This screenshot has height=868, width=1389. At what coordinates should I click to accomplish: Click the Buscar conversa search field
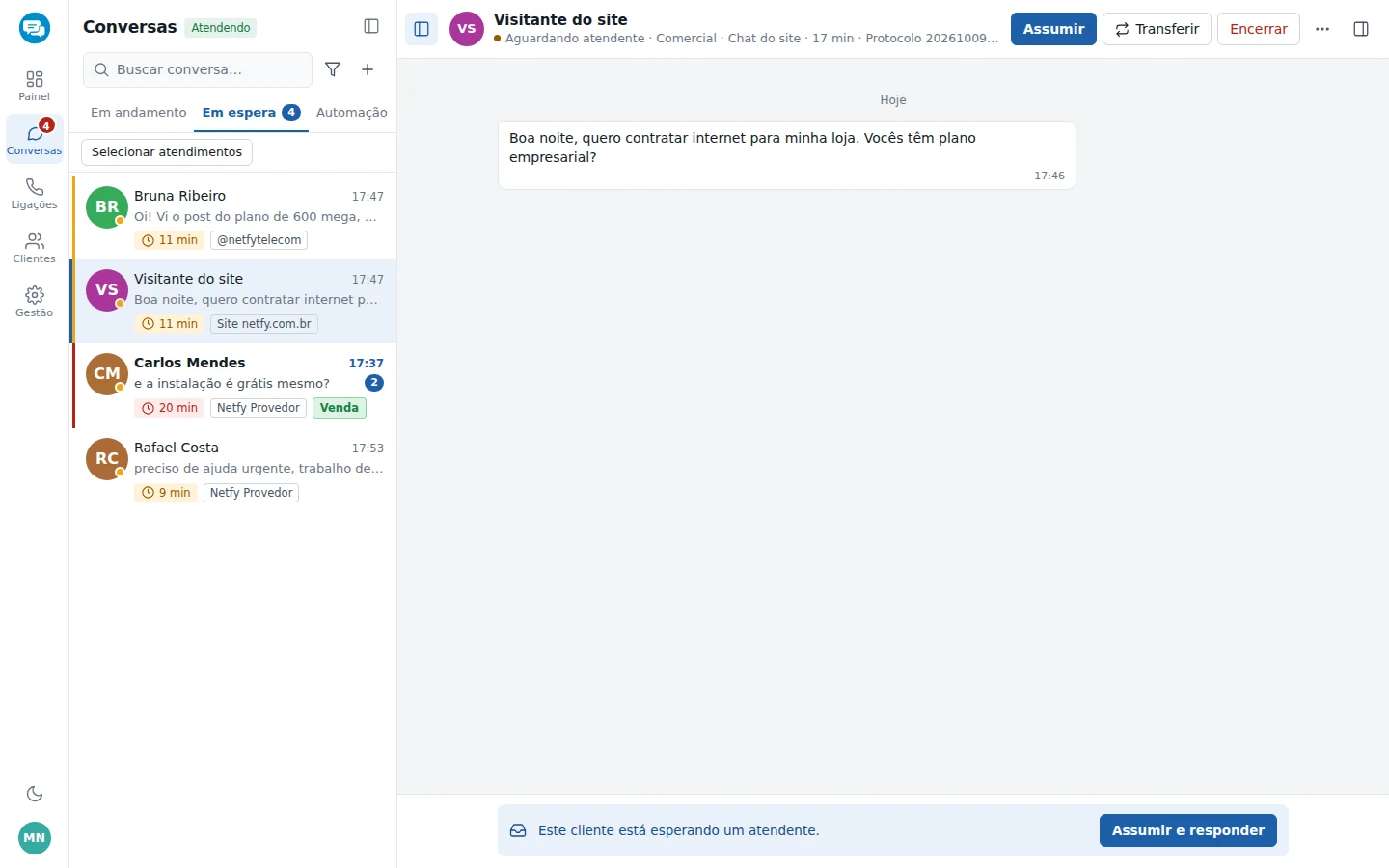pos(198,69)
